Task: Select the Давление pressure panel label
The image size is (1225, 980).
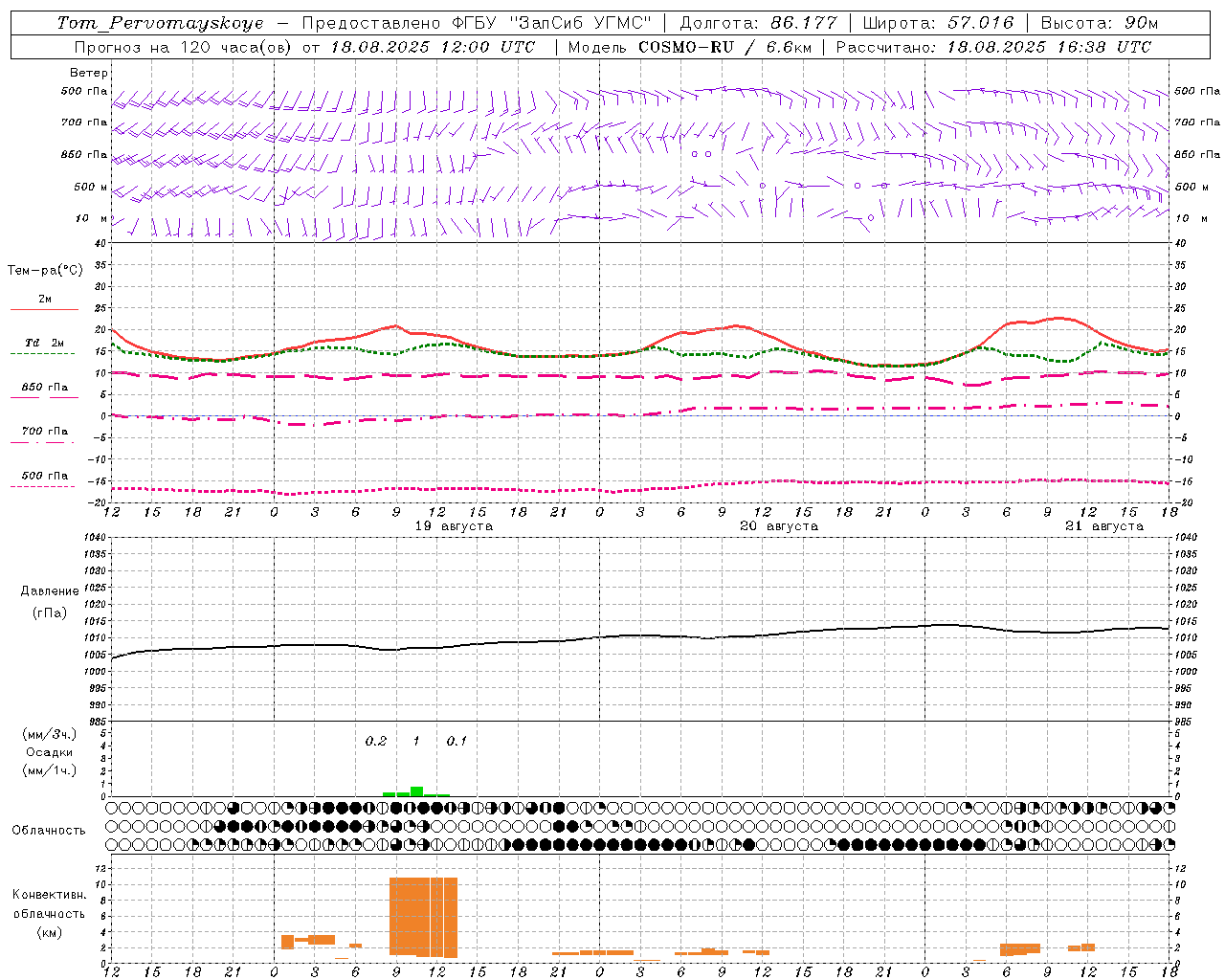Action: [x=50, y=591]
